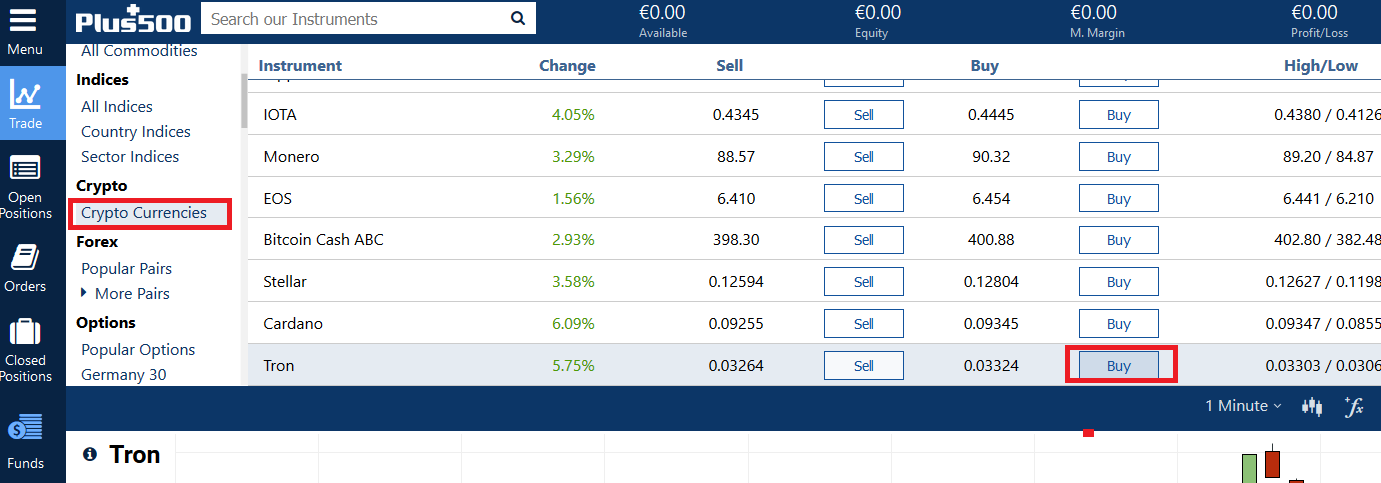Click Sell for Bitcoin Cash ABC
Image resolution: width=1381 pixels, height=483 pixels.
click(x=864, y=240)
